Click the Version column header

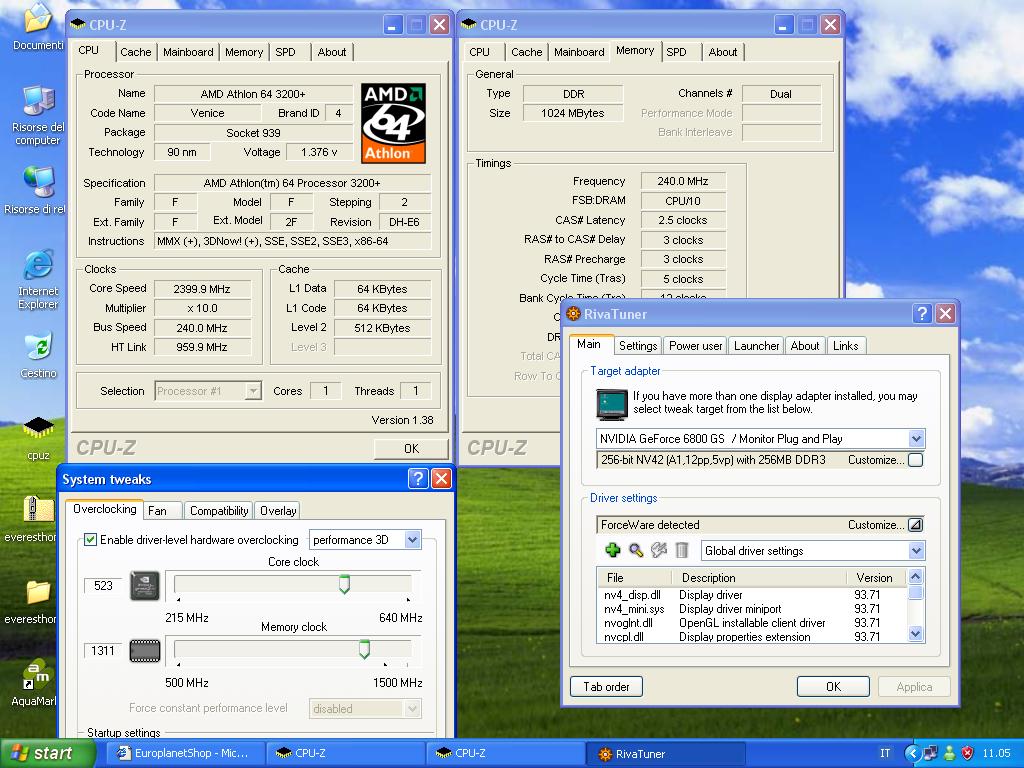(x=874, y=577)
